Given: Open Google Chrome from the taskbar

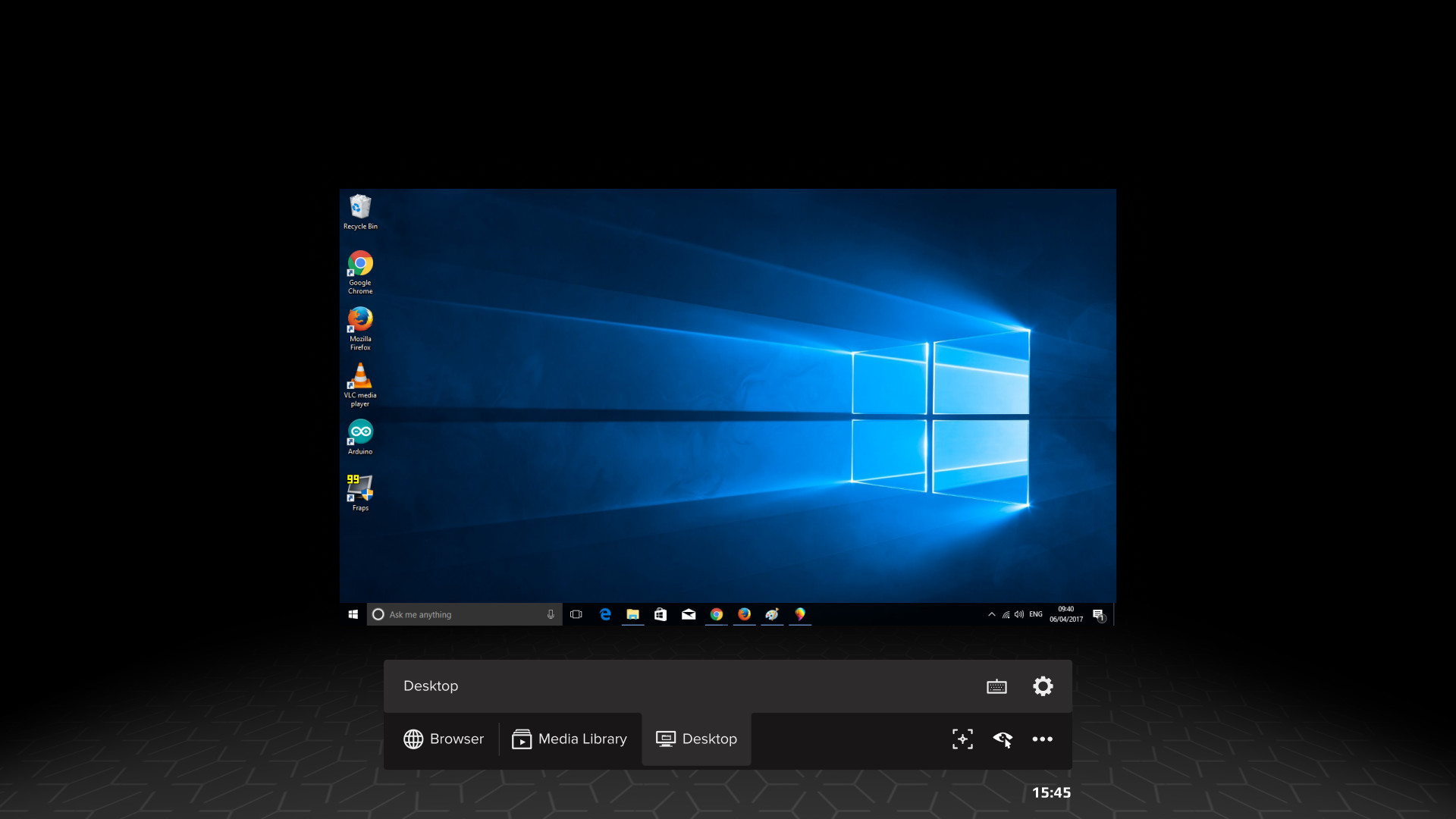Looking at the screenshot, I should click(x=716, y=615).
